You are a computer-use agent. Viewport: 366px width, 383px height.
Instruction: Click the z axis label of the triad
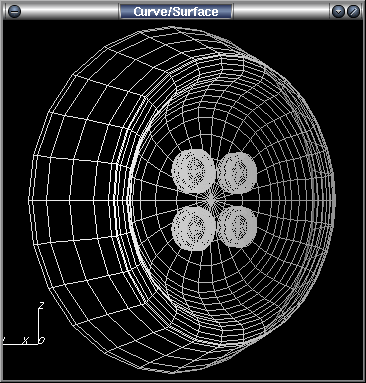click(42, 305)
